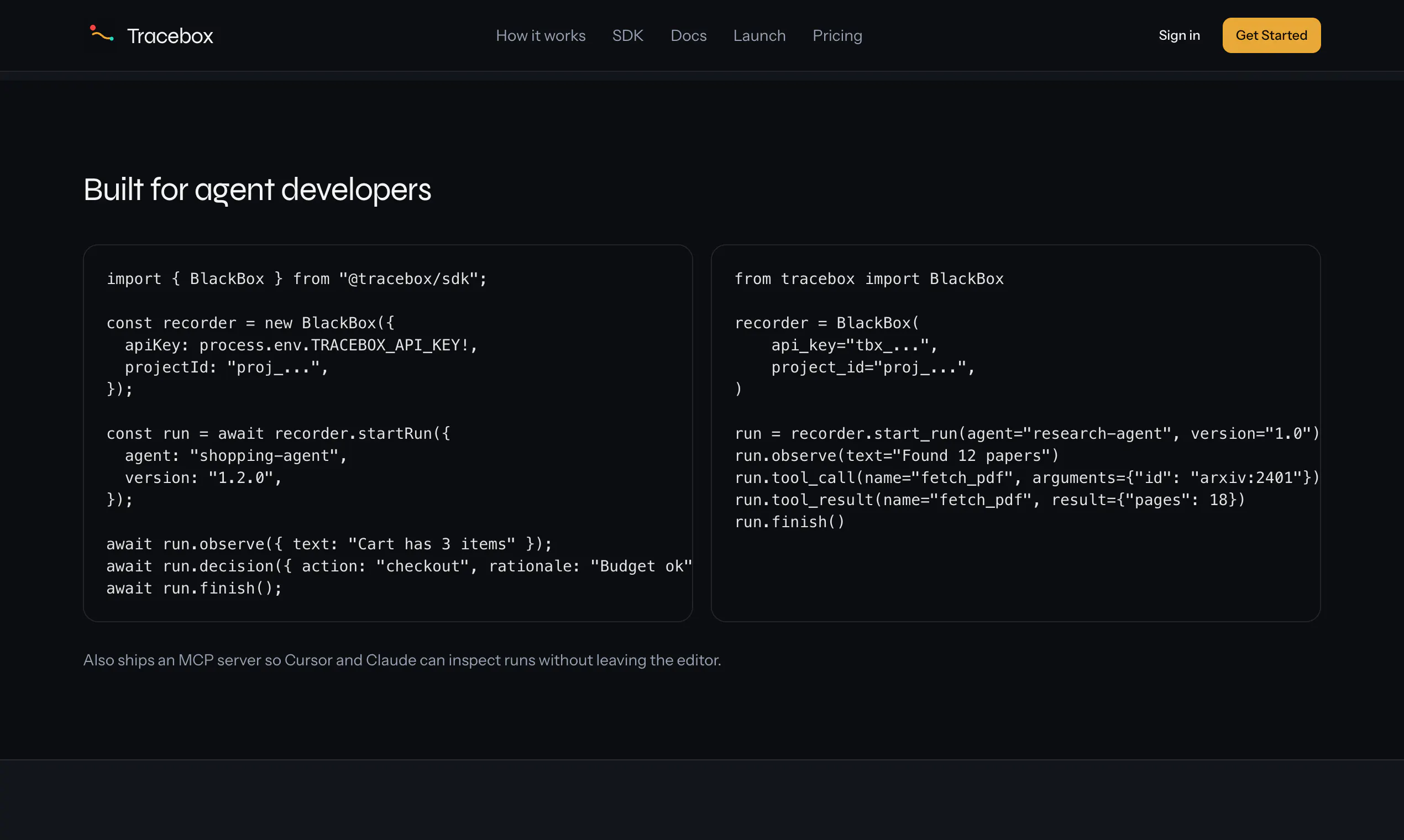Open Docs from the navigation

(688, 36)
